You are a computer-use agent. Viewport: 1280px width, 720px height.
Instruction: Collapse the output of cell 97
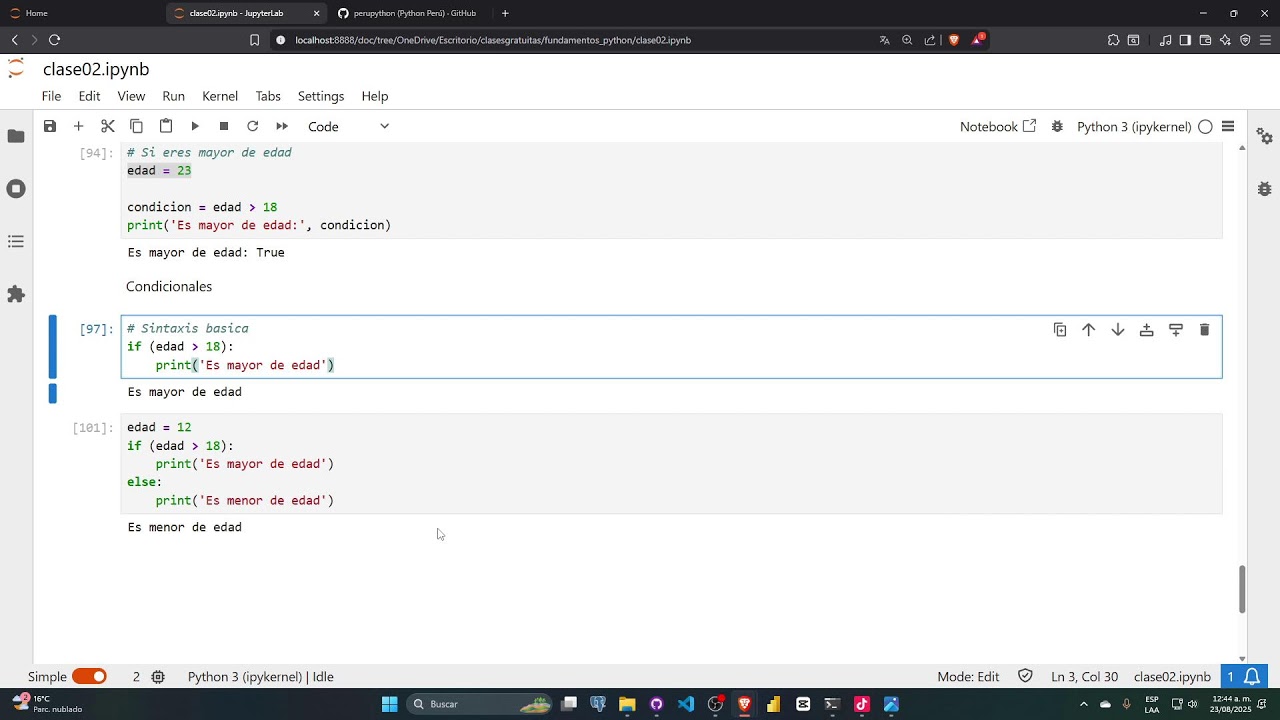click(x=53, y=393)
